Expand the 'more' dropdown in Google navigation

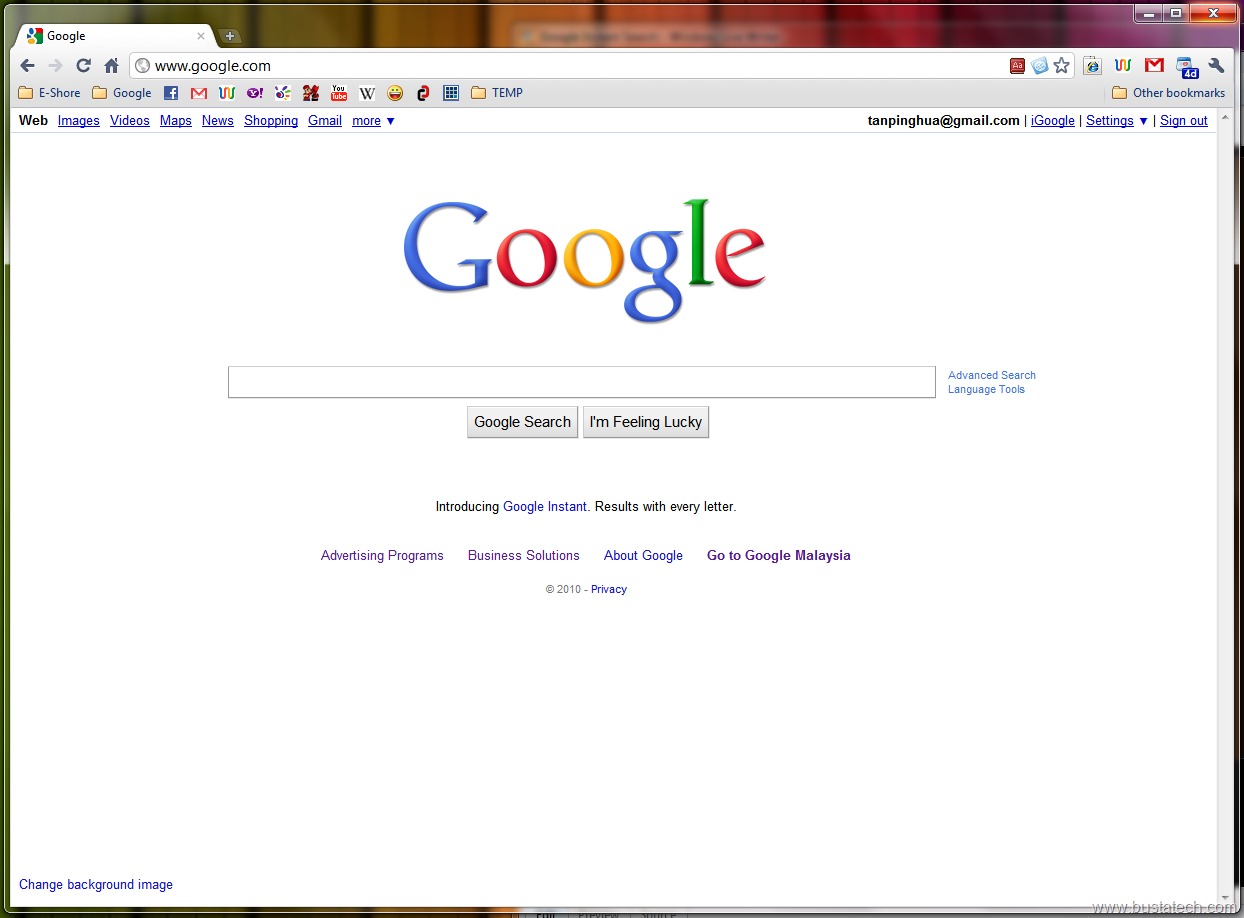pos(373,121)
